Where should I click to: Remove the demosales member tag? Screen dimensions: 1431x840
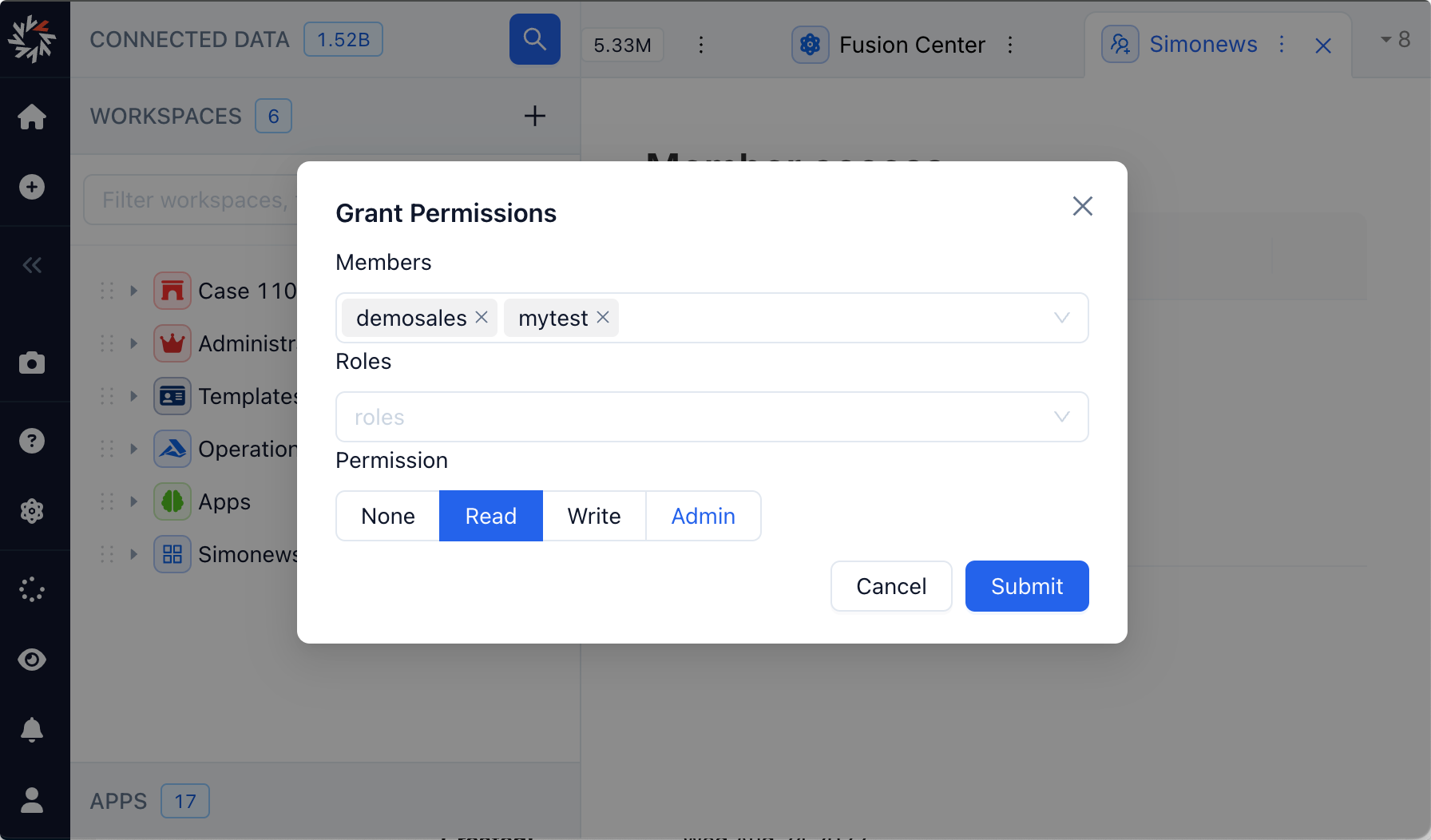(x=482, y=317)
